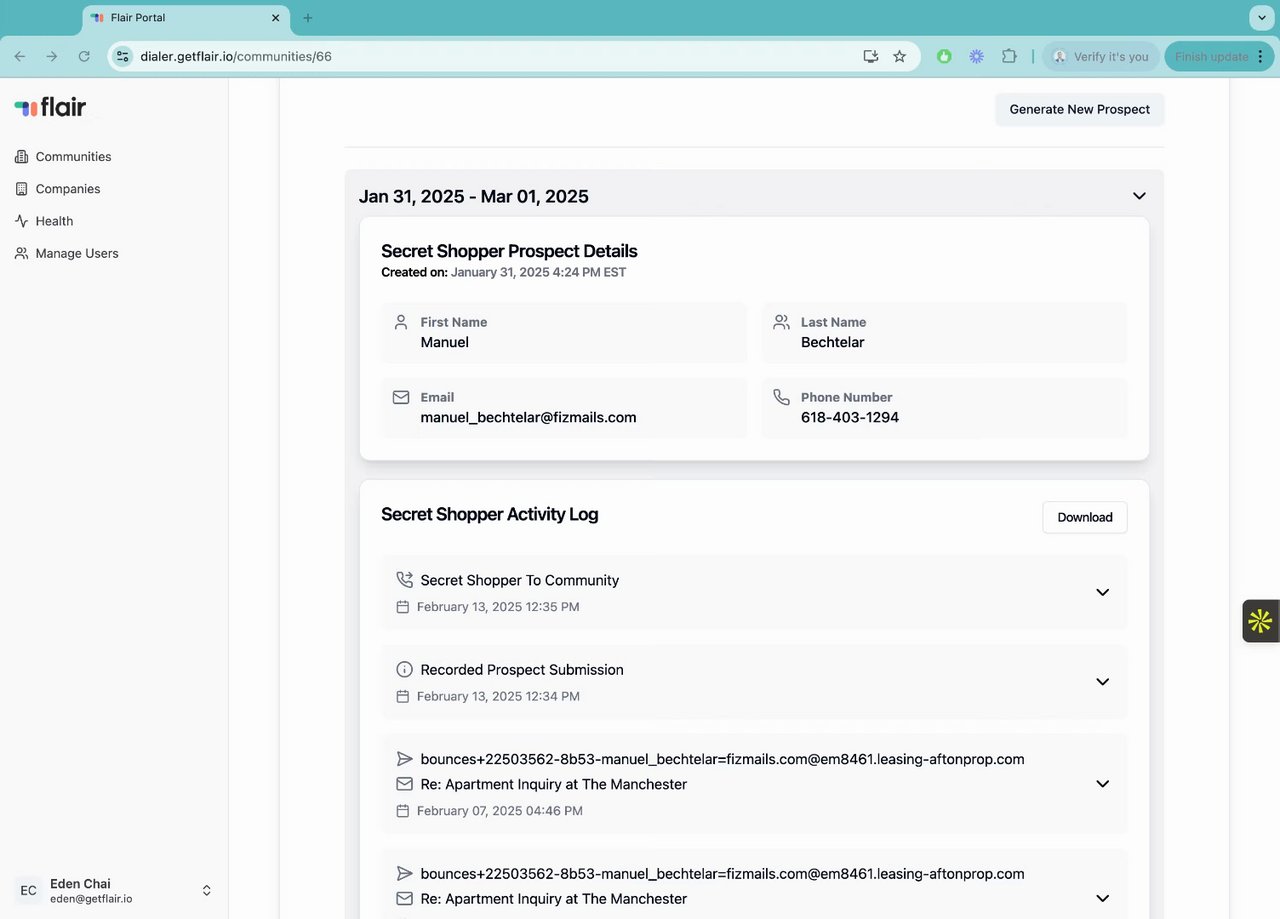Expand Secret Shopper To Community entry
1280x919 pixels.
1102,592
